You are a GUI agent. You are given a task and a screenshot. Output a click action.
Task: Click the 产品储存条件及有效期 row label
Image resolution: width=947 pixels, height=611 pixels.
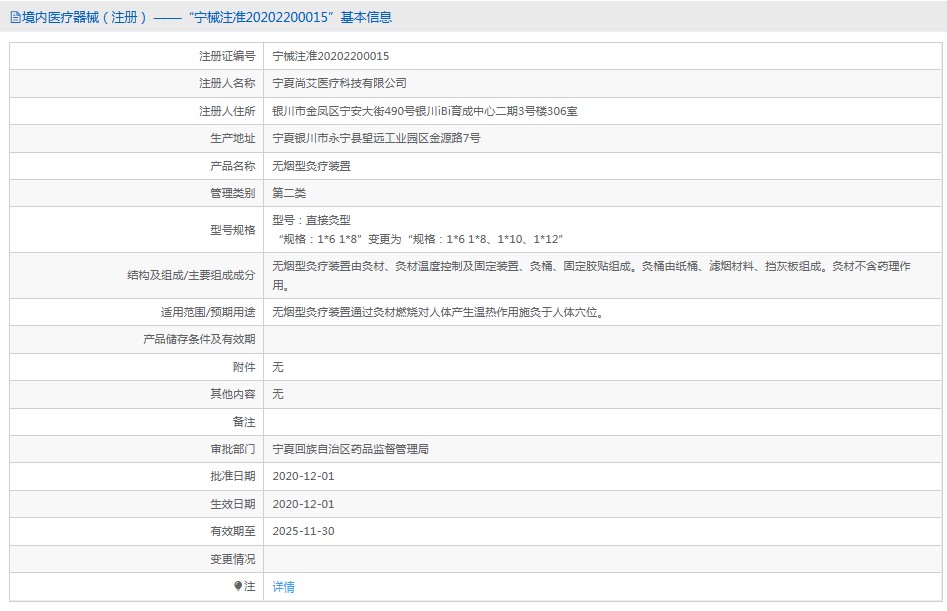point(199,340)
